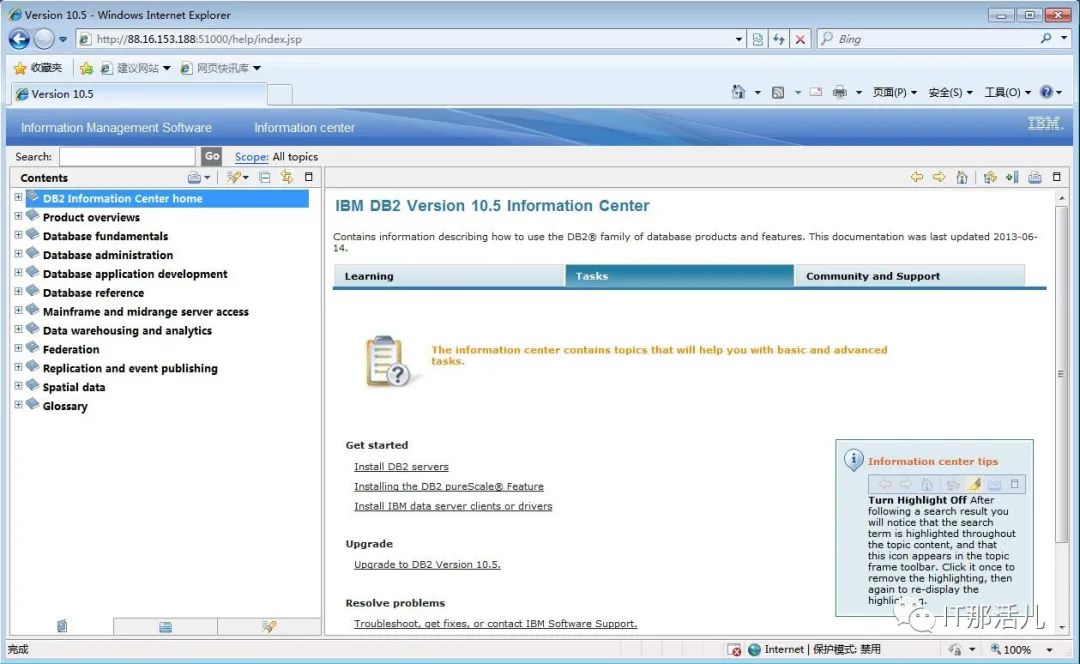The height and width of the screenshot is (664, 1080).
Task: Click the Scope link
Action: 251,157
